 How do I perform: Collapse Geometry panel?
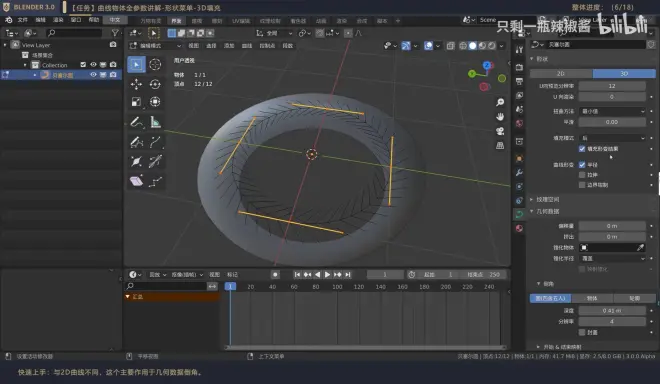point(547,211)
